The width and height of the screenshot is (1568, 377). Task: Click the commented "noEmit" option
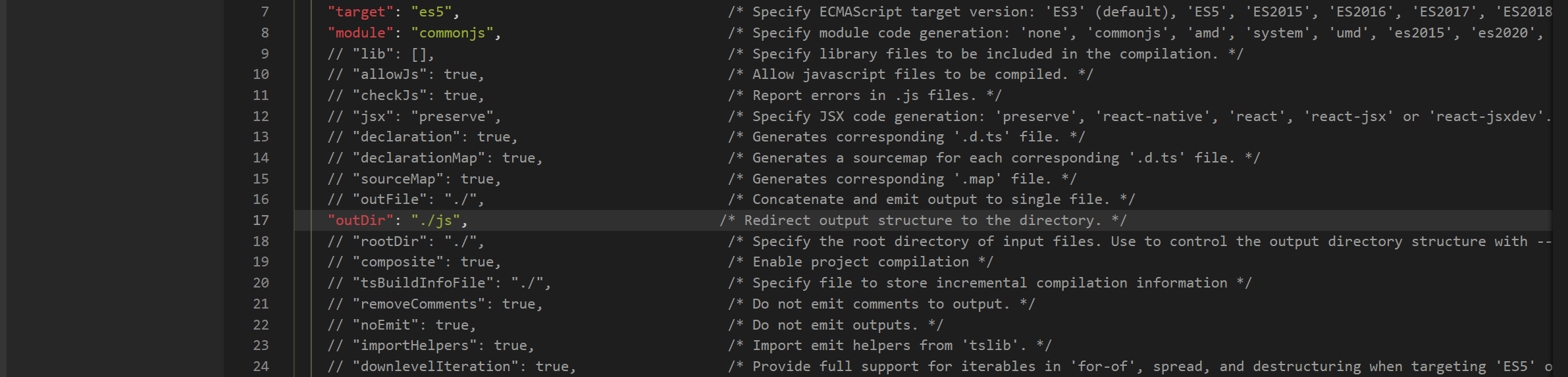coord(402,325)
